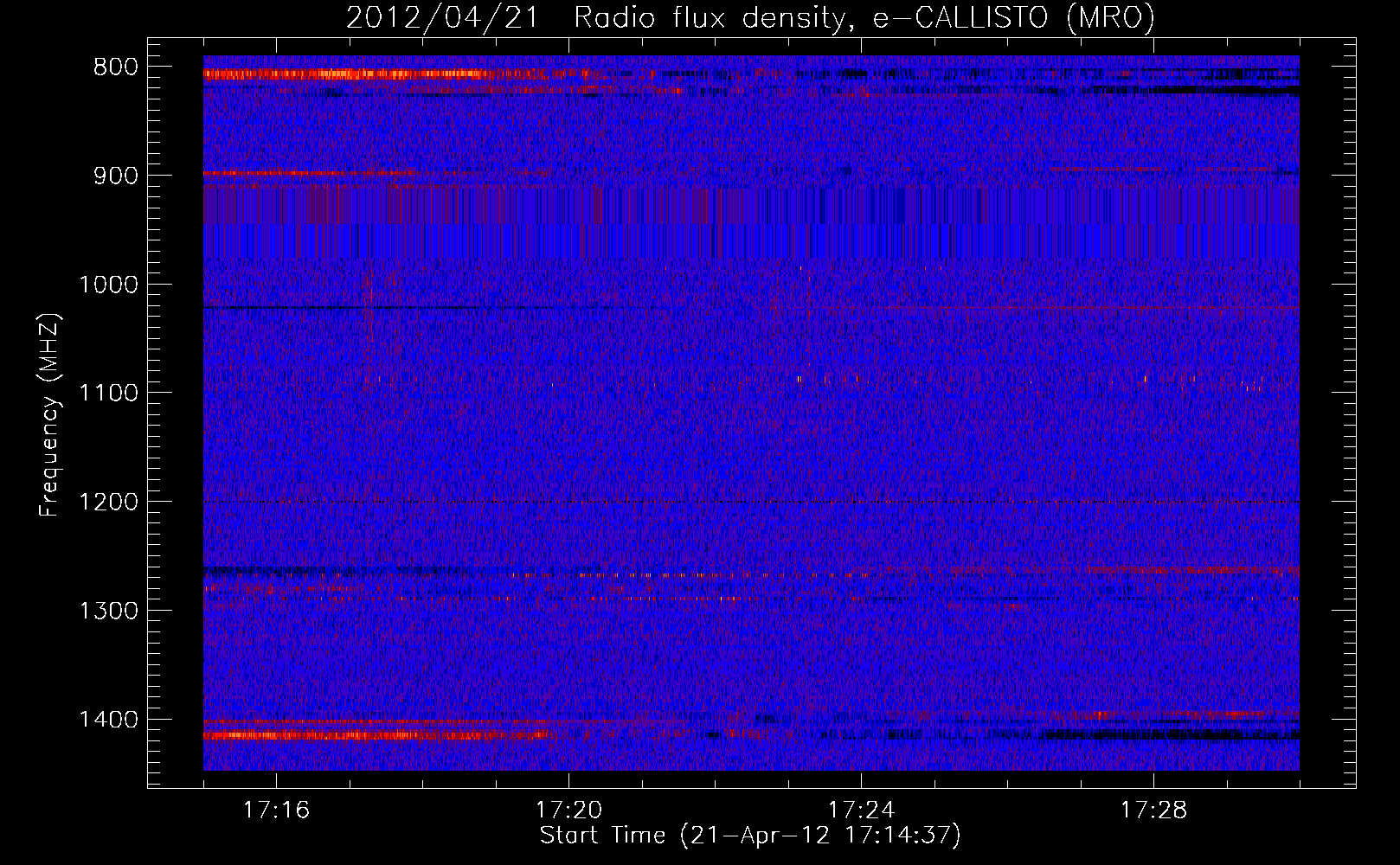
Task: Select the 900 frequency axis label
Action: coord(115,176)
